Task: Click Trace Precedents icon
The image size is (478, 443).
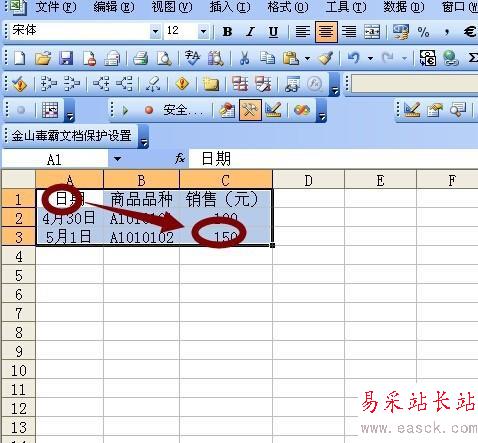Action: click(49, 84)
